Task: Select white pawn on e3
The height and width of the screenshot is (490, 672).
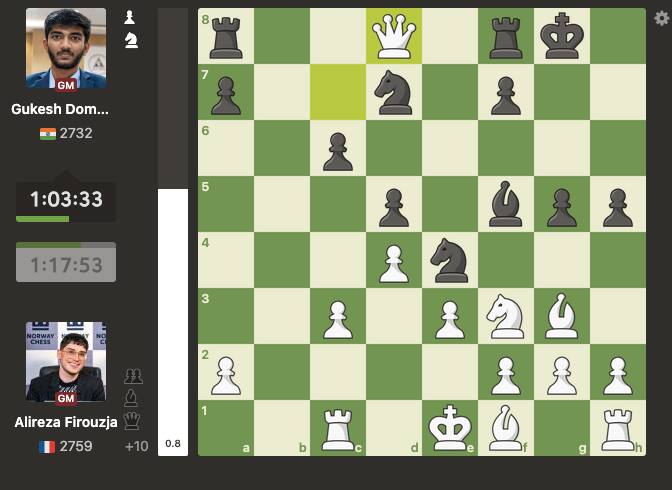Action: [450, 319]
